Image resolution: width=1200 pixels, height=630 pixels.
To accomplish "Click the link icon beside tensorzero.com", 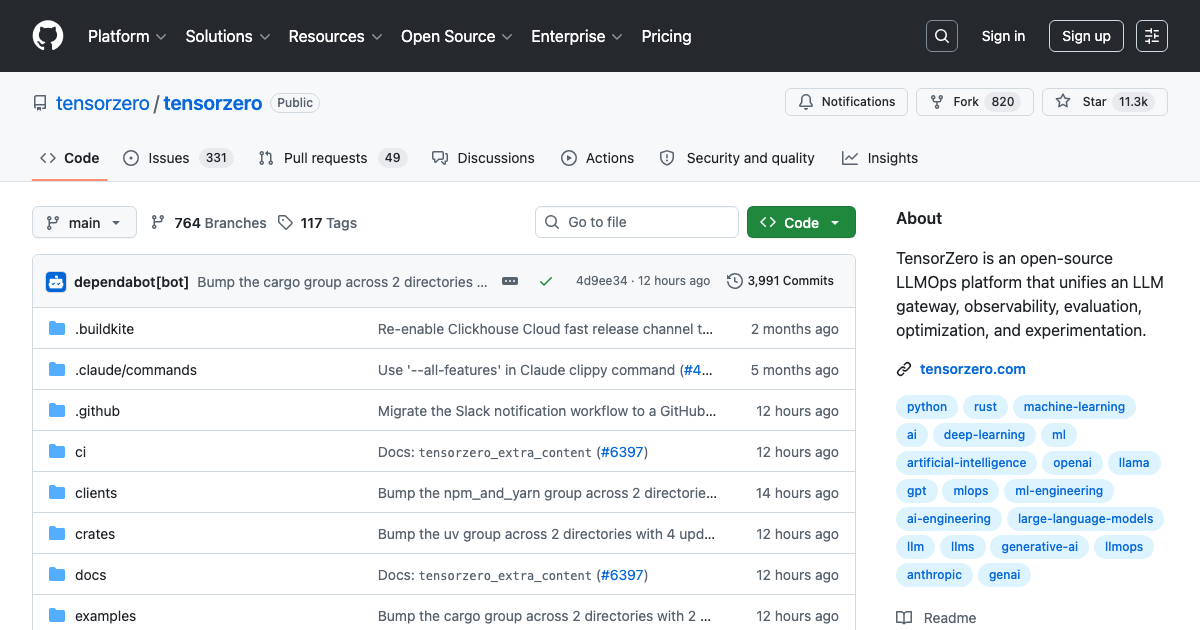I will coord(904,369).
